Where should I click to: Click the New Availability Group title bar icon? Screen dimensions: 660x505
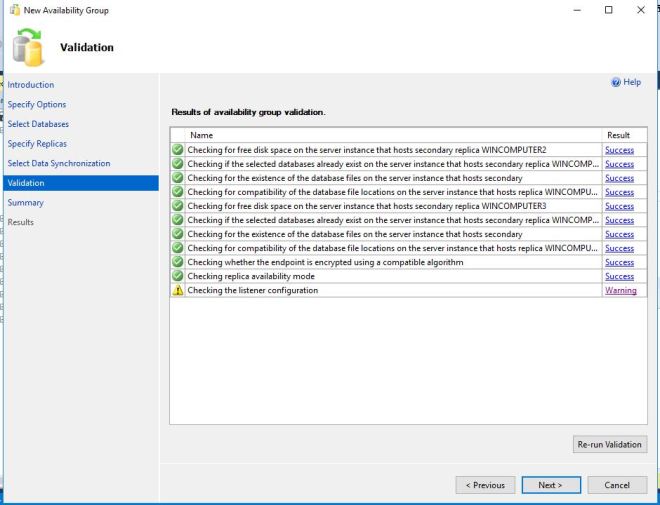(13, 10)
